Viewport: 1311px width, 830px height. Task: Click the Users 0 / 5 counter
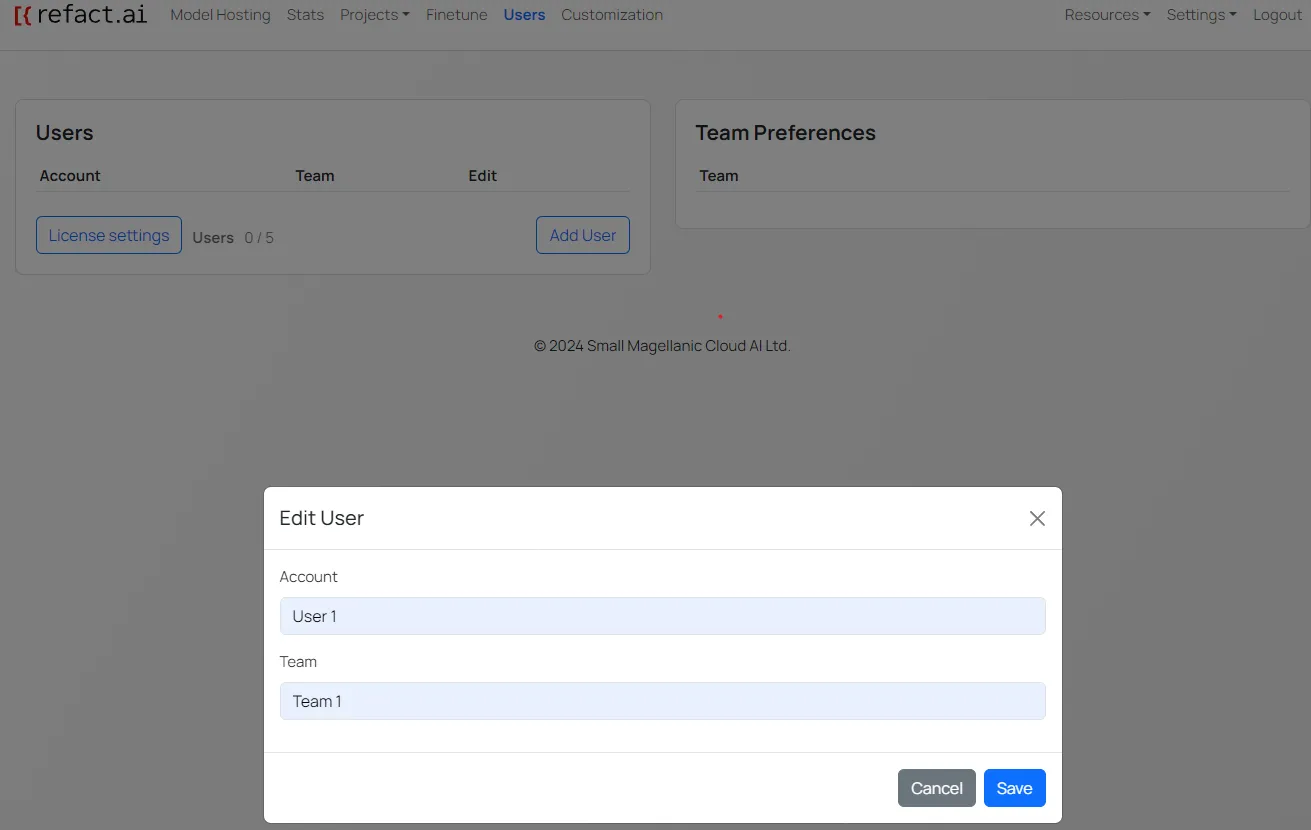[x=233, y=238]
